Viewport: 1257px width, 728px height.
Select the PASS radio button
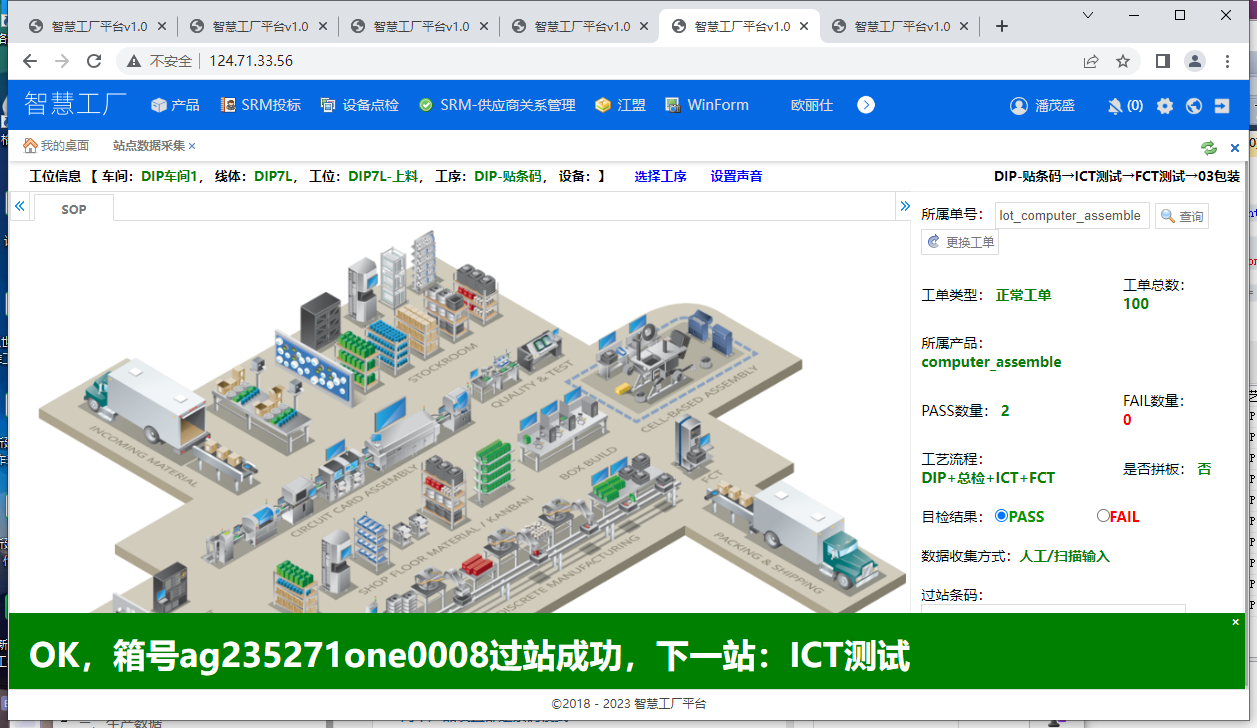(x=1001, y=516)
